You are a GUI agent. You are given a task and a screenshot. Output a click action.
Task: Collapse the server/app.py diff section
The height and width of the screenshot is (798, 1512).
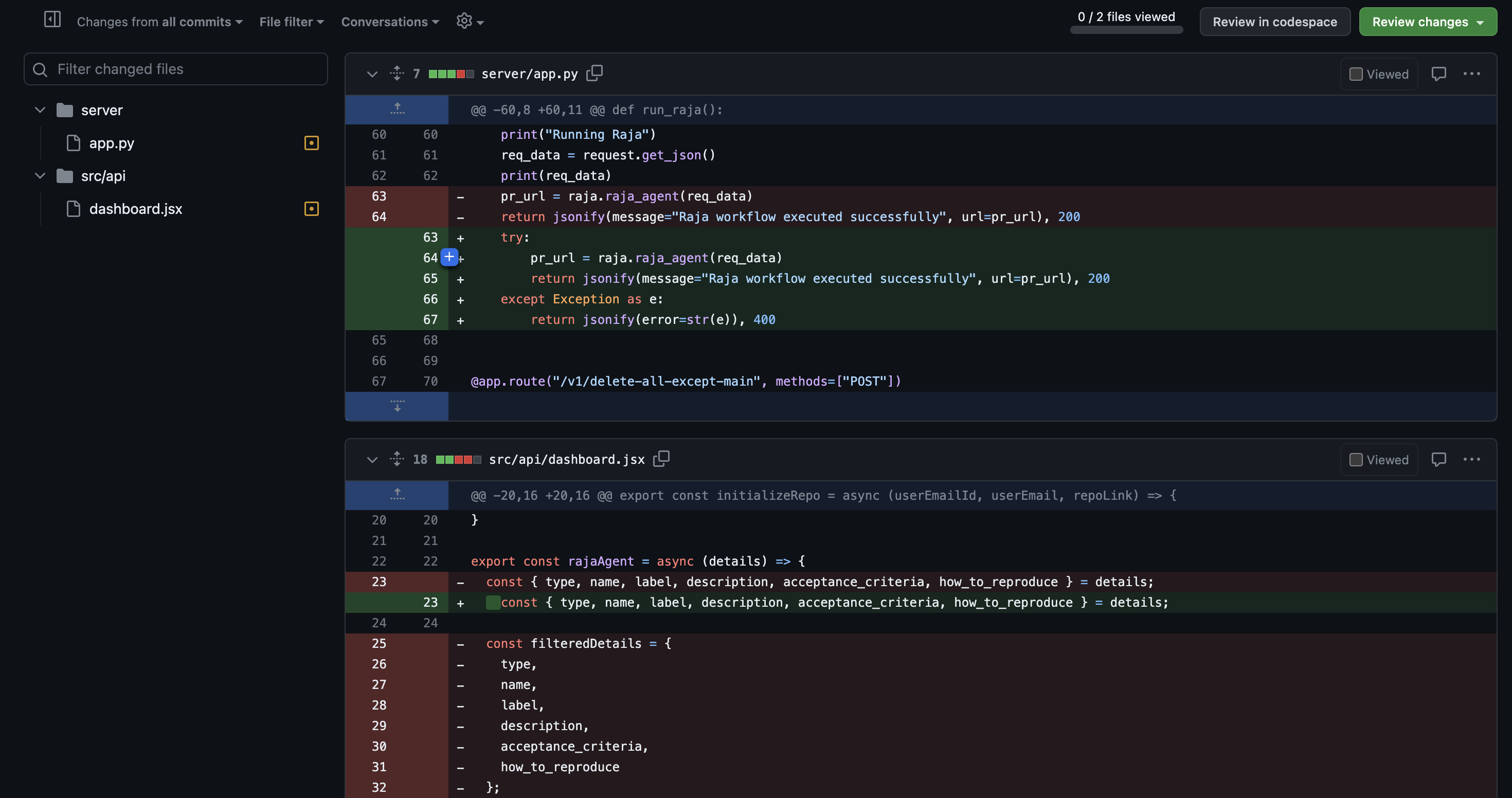371,74
